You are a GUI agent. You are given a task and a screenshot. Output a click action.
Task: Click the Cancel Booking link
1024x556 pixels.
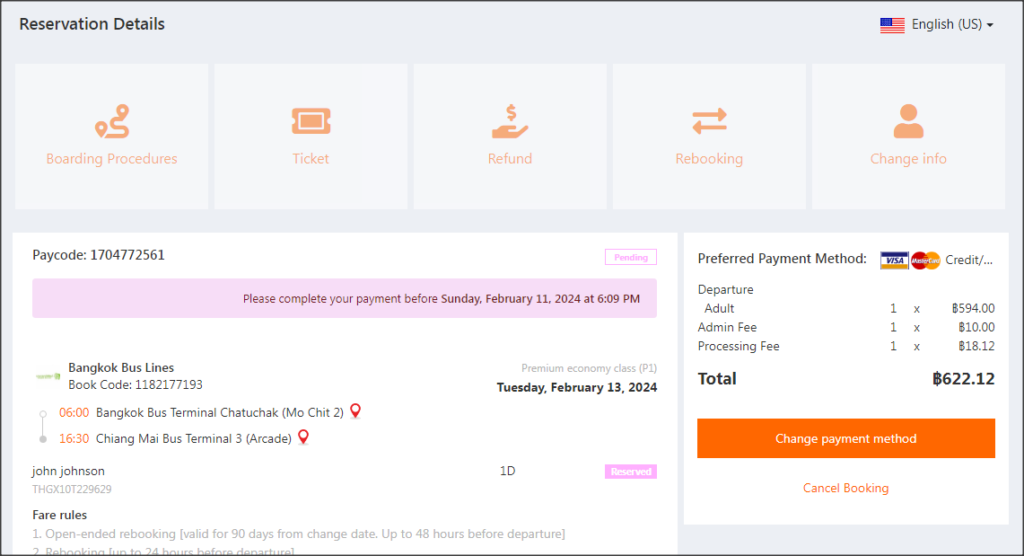click(845, 488)
